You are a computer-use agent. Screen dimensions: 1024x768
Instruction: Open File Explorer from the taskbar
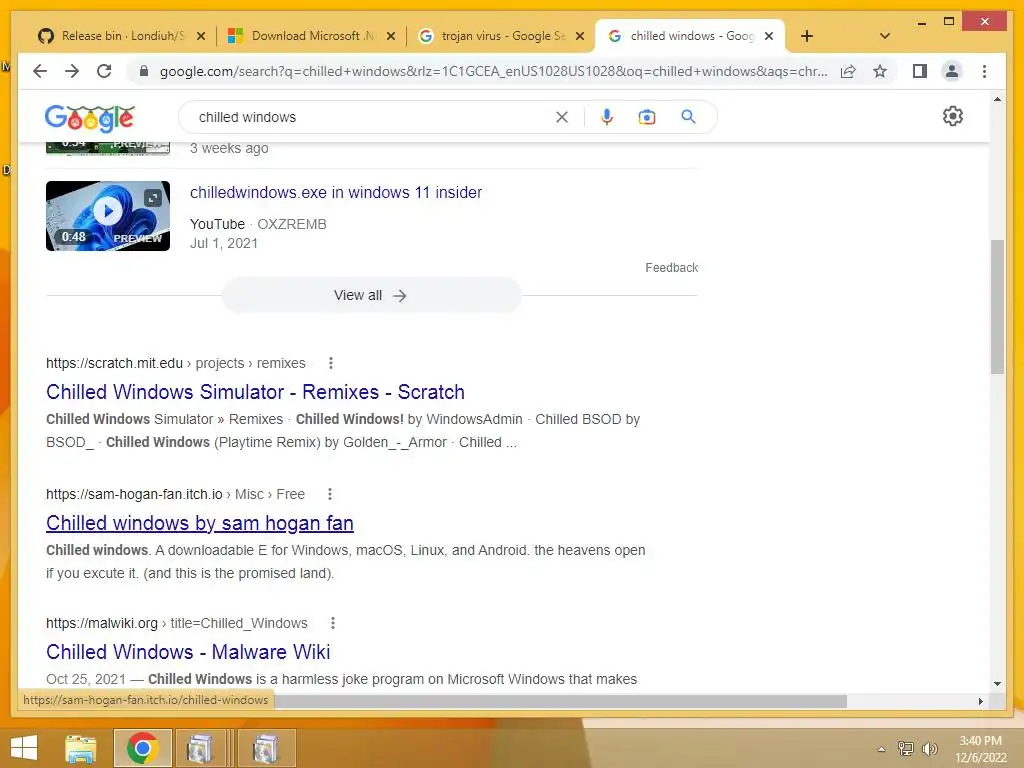pos(80,748)
